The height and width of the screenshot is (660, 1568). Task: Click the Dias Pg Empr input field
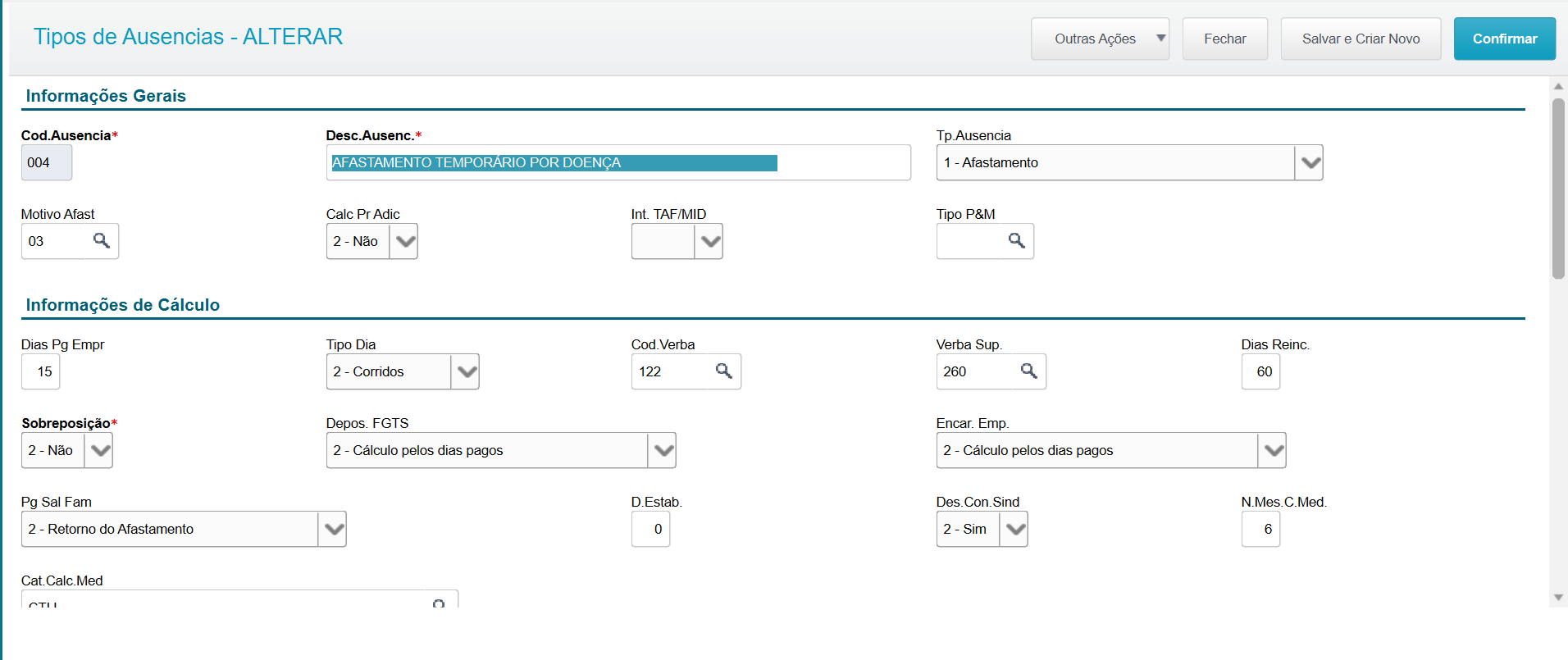point(41,371)
